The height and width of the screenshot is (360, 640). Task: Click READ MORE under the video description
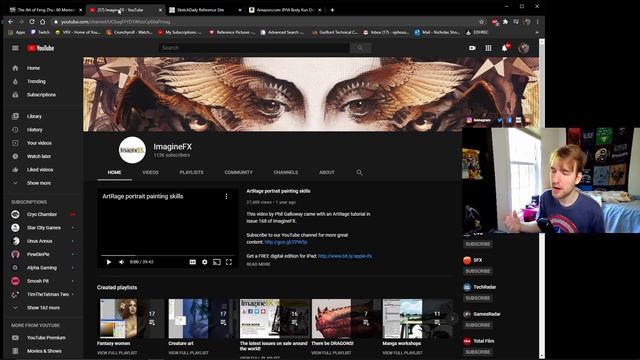click(x=258, y=264)
